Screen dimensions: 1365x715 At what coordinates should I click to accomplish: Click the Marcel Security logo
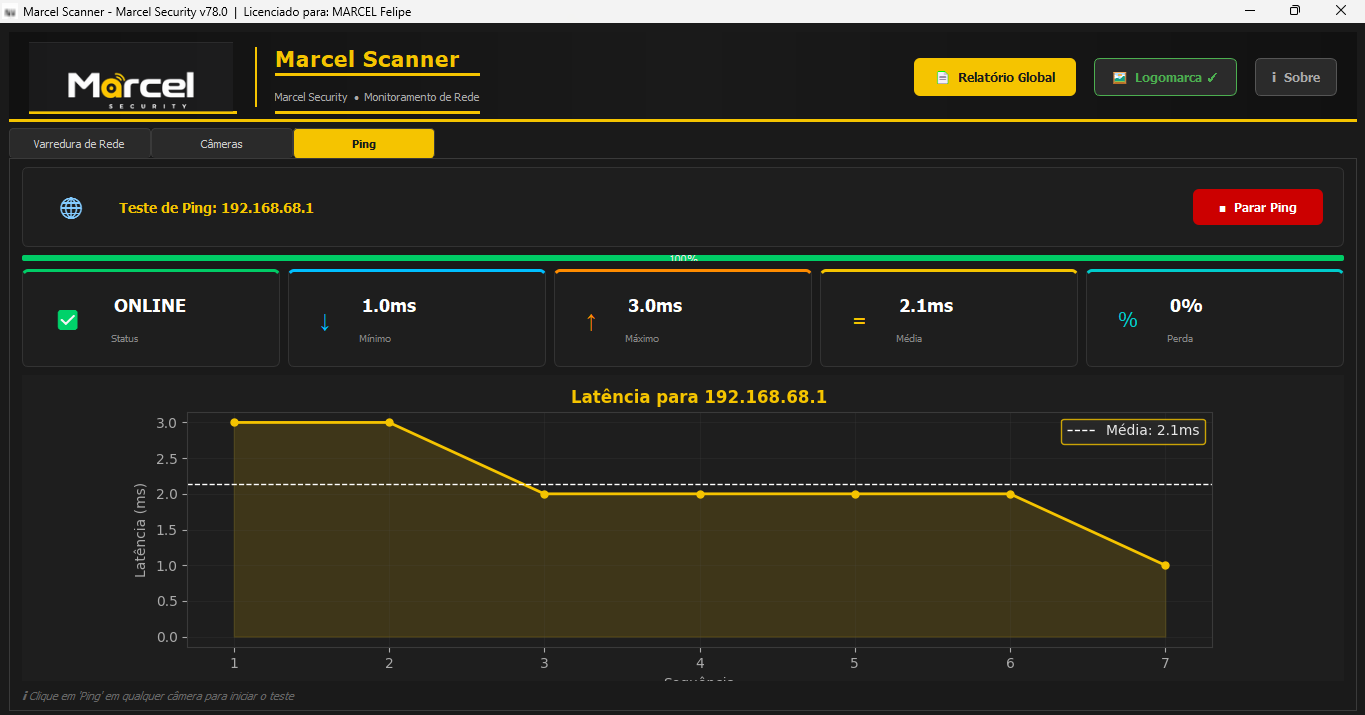[131, 78]
